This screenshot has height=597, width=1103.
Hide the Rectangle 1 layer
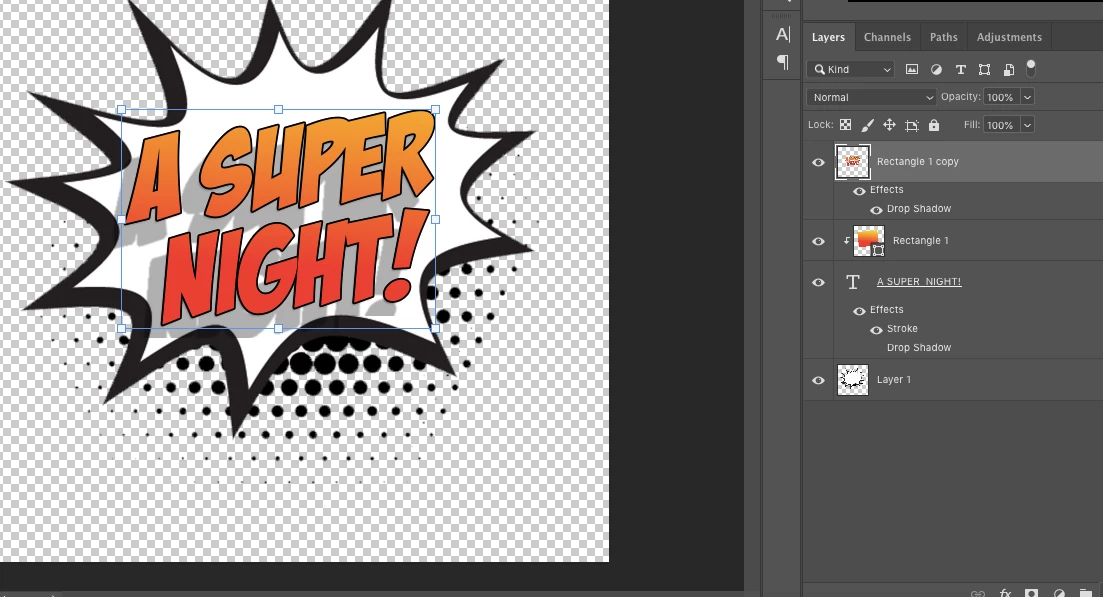pyautogui.click(x=818, y=241)
